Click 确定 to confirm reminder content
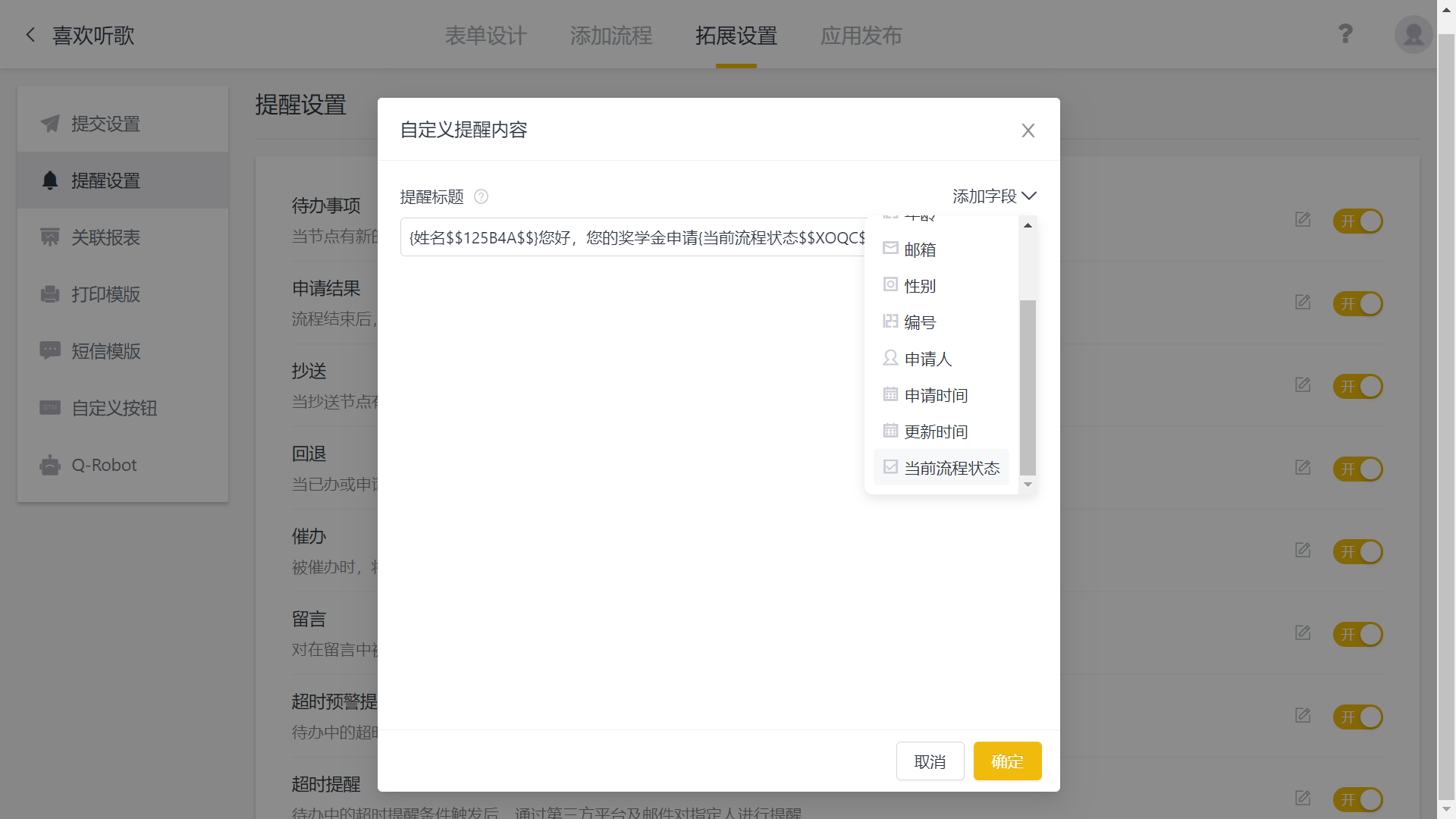This screenshot has height=819, width=1456. pos(1007,761)
